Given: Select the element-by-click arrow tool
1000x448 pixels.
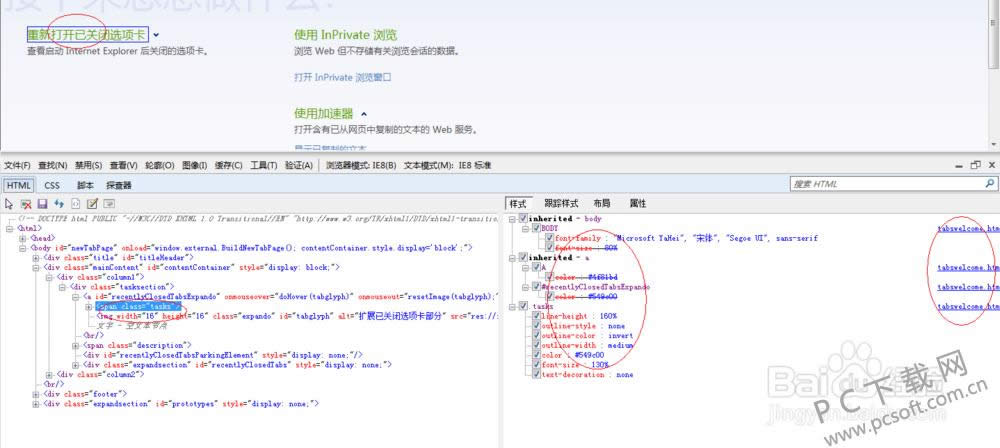Looking at the screenshot, I should coord(10,204).
